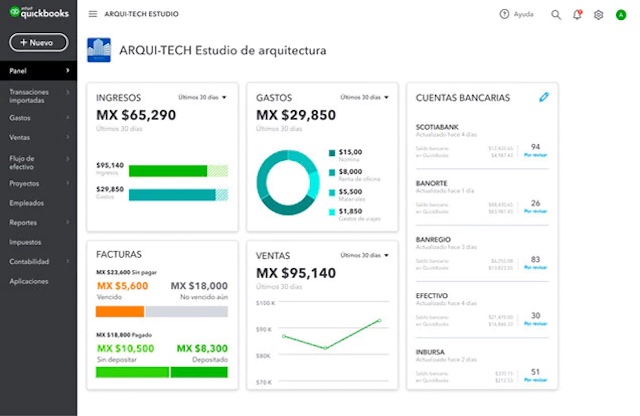Expand chevron beside Flujo de efectivo
Screen dimensions: 640x416
(x=68, y=158)
